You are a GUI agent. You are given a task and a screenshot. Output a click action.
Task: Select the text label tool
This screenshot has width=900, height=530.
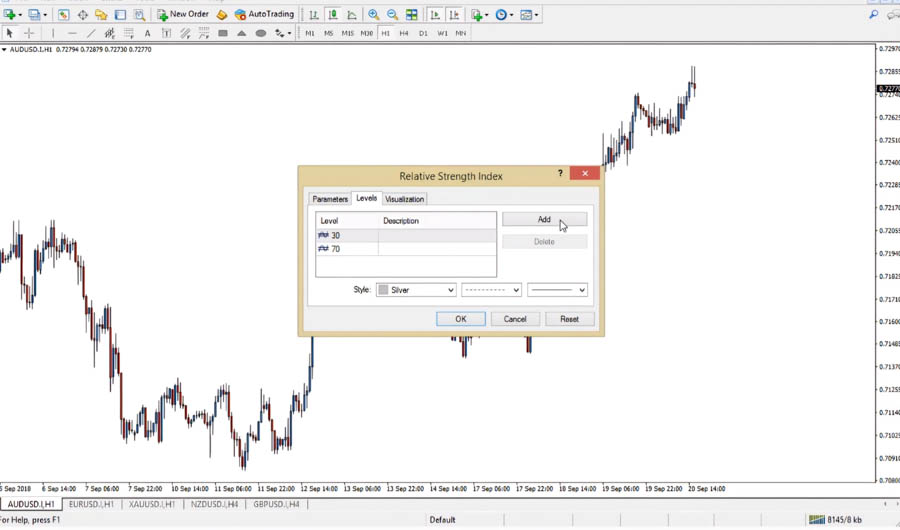166,33
